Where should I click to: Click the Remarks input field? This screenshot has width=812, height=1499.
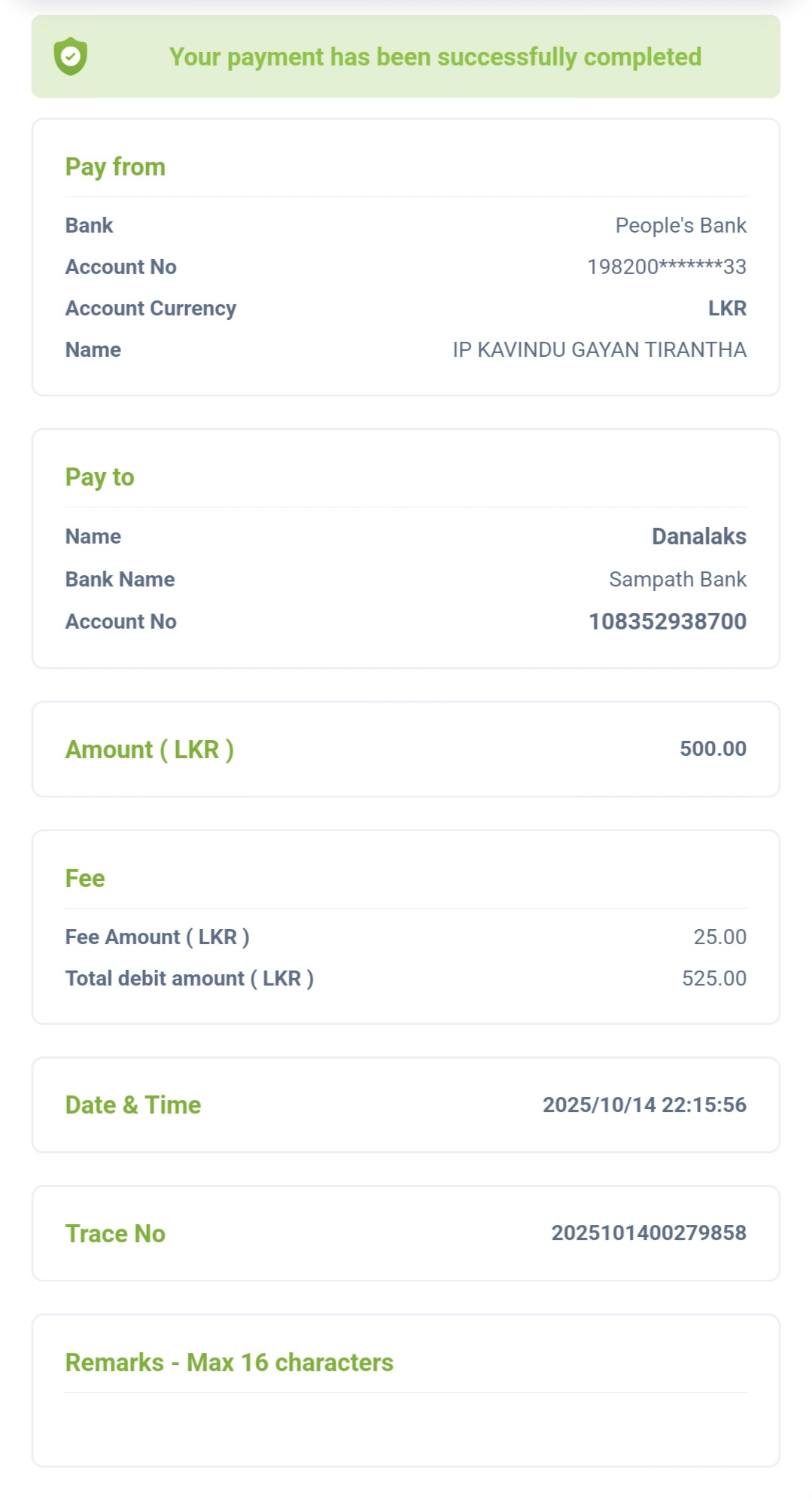[406, 1427]
